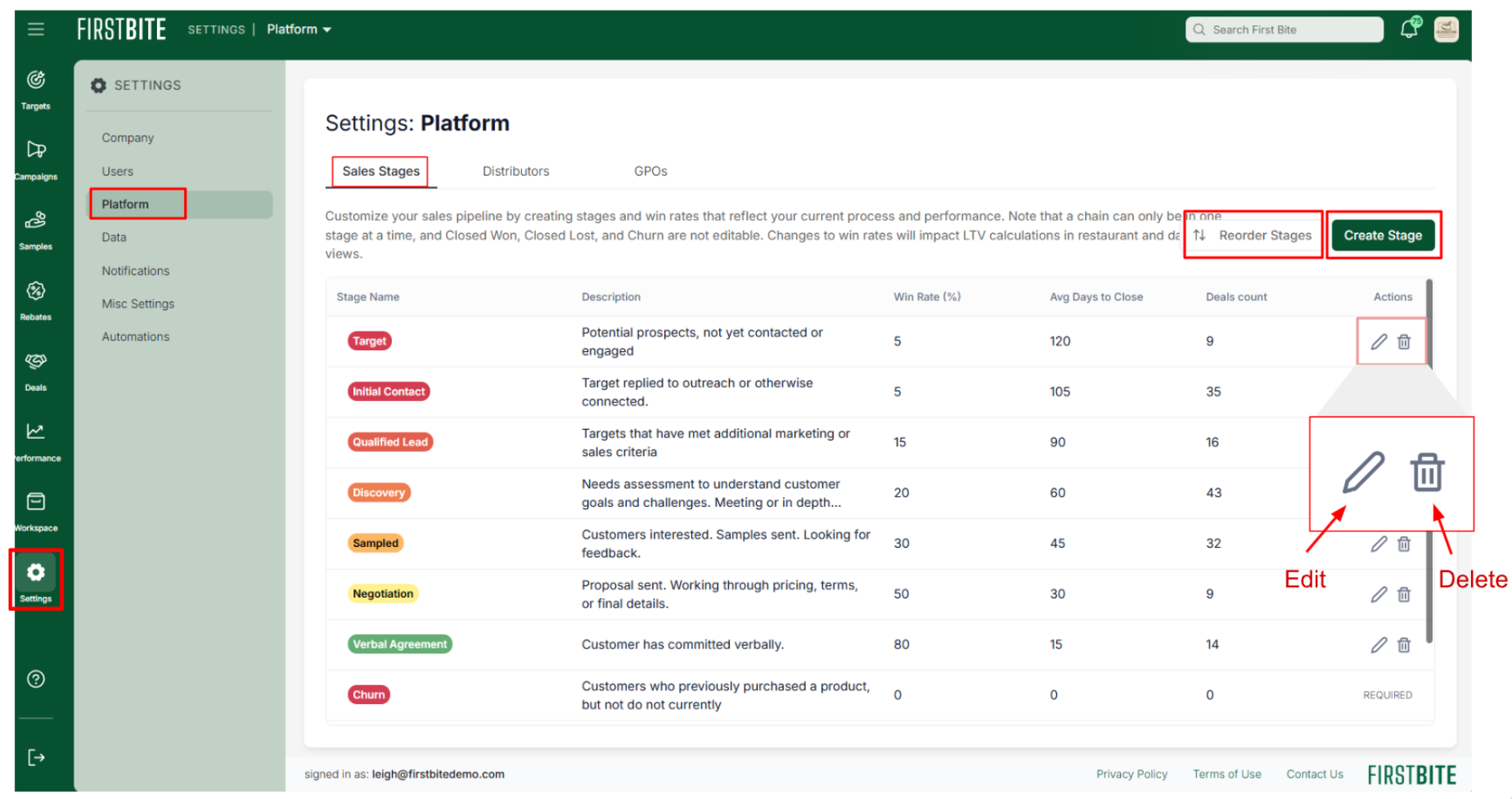
Task: Click Verbal Agreement's win rate value 80
Action: point(902,645)
